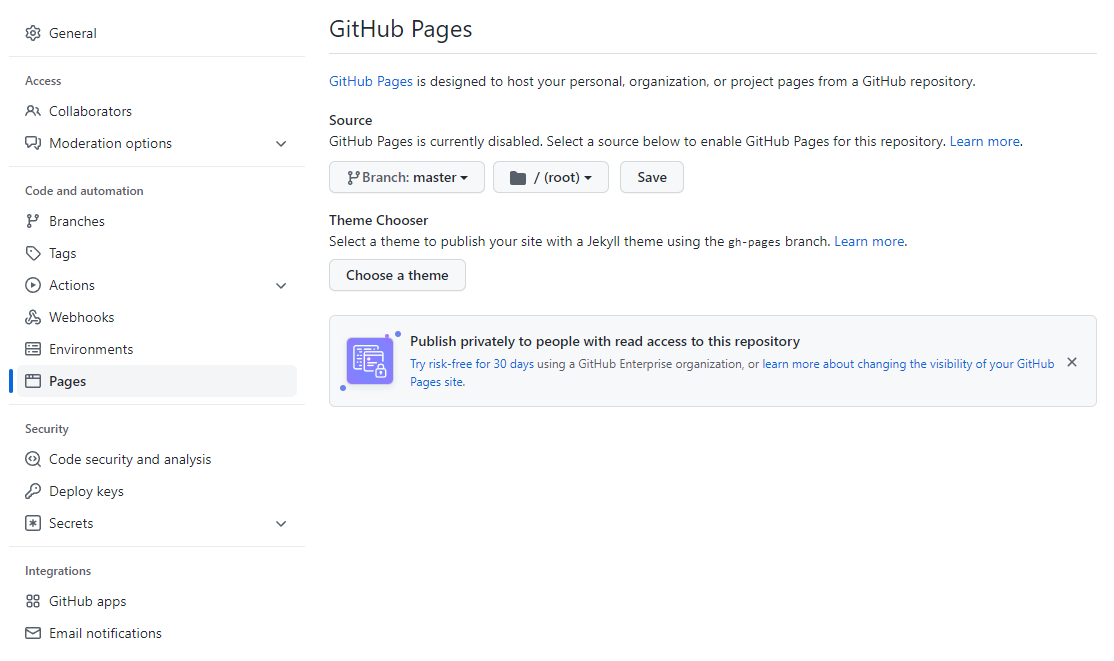Click the purple private publishing illustration
The height and width of the screenshot is (661, 1114).
click(x=369, y=361)
